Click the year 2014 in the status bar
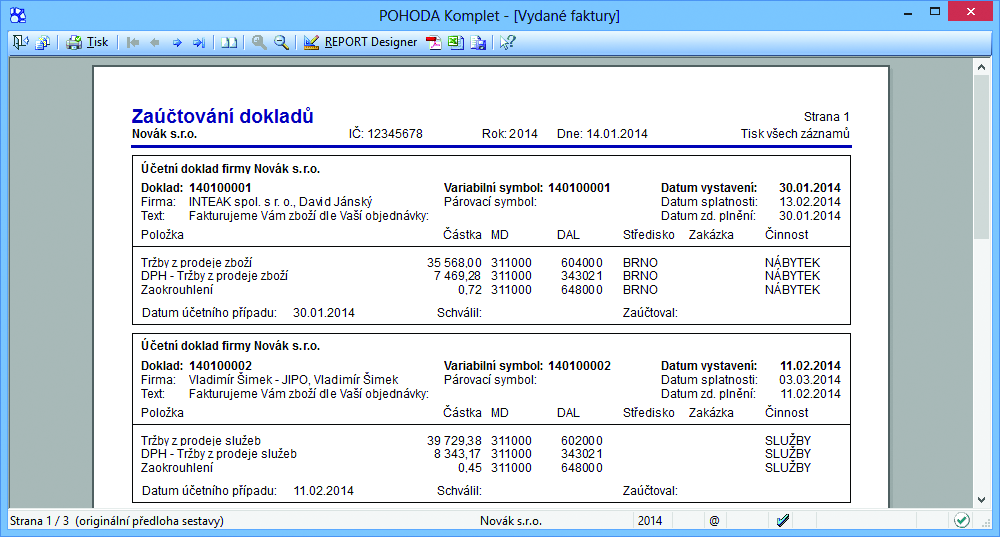Screen dimensions: 1000x537 pos(649,521)
